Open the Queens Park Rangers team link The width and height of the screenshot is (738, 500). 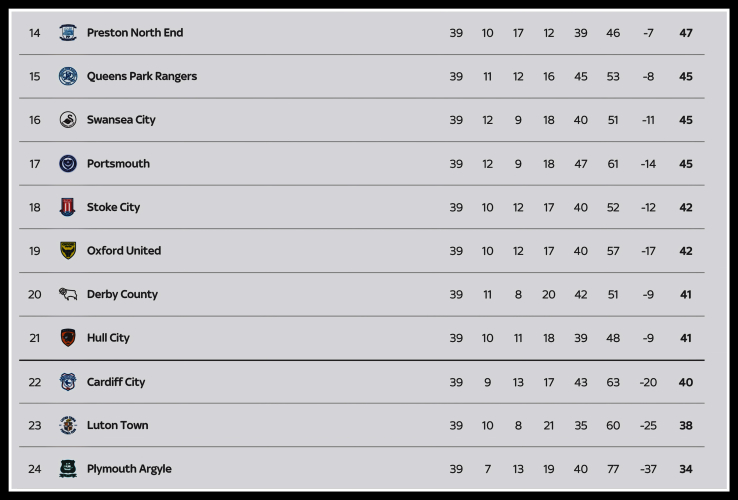(x=142, y=76)
